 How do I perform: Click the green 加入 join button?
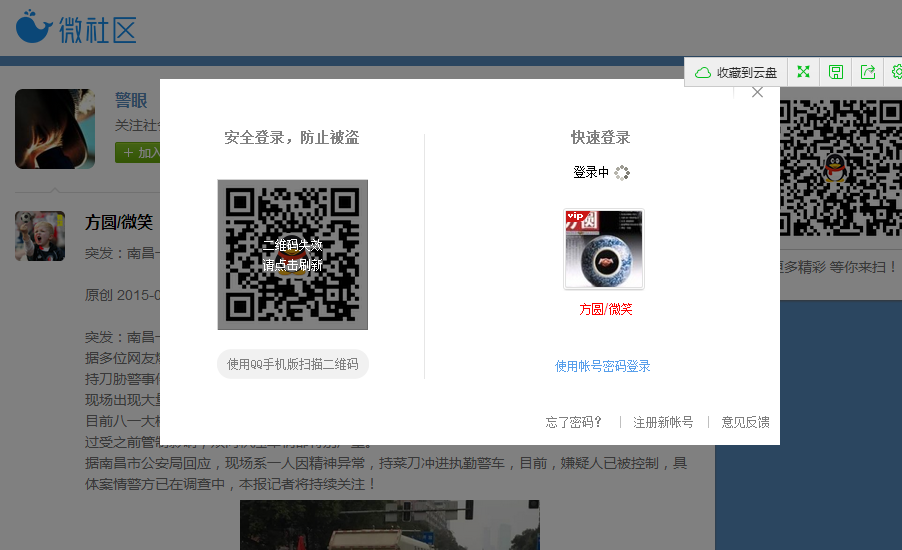click(138, 152)
